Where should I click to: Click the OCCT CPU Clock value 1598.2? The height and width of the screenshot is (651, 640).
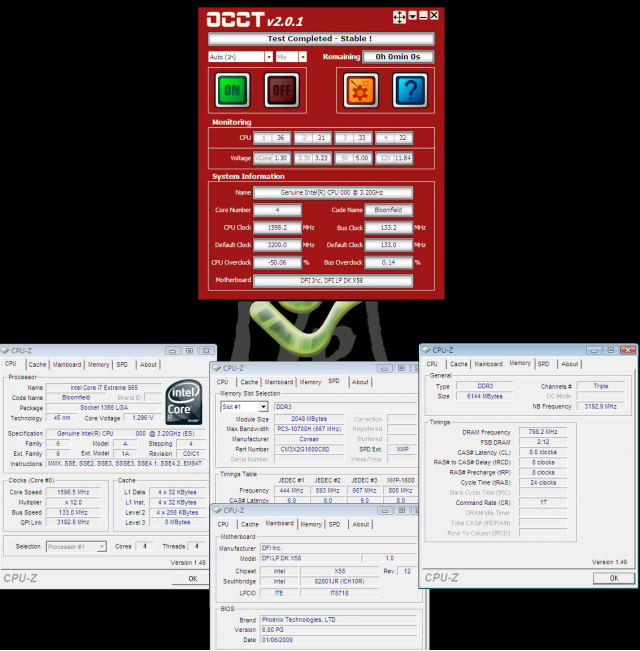tap(277, 228)
